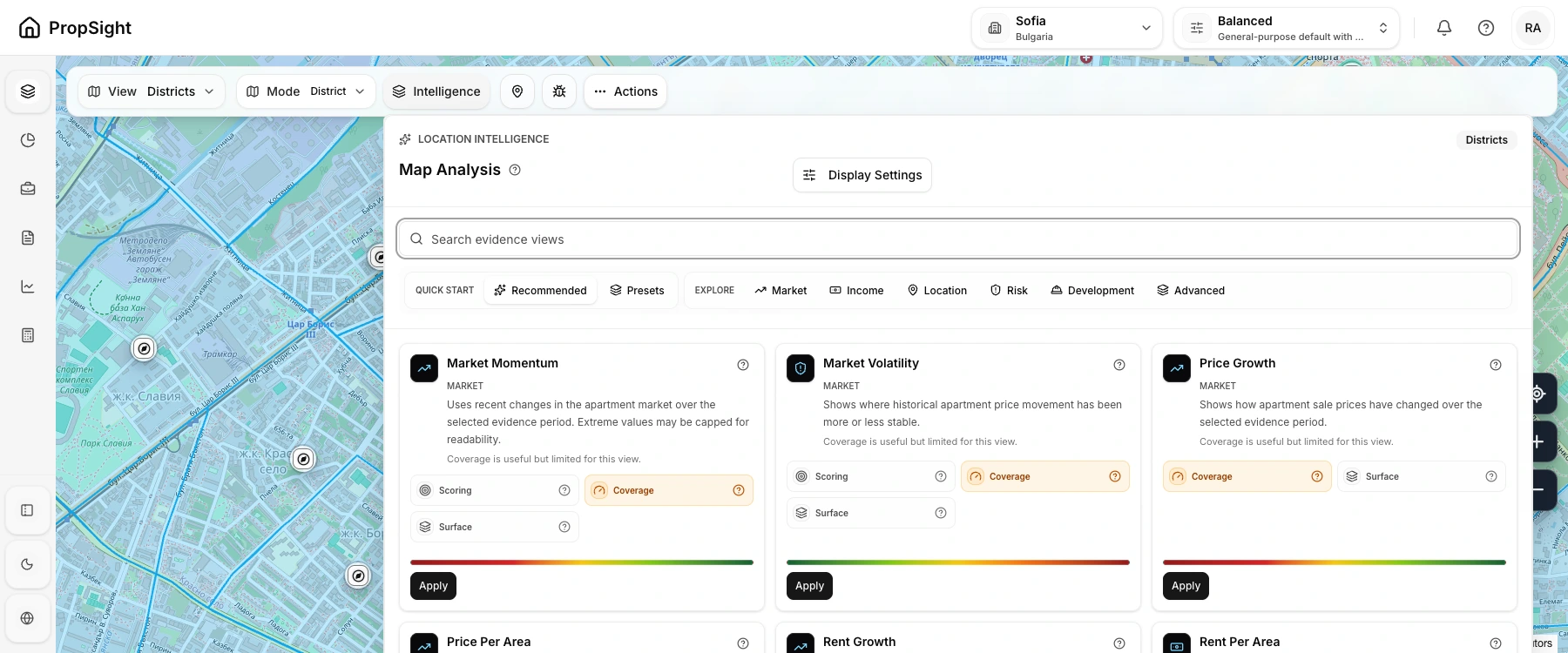Viewport: 1568px width, 653px height.
Task: Select Scoring option in Market Volatility card
Action: 871,476
